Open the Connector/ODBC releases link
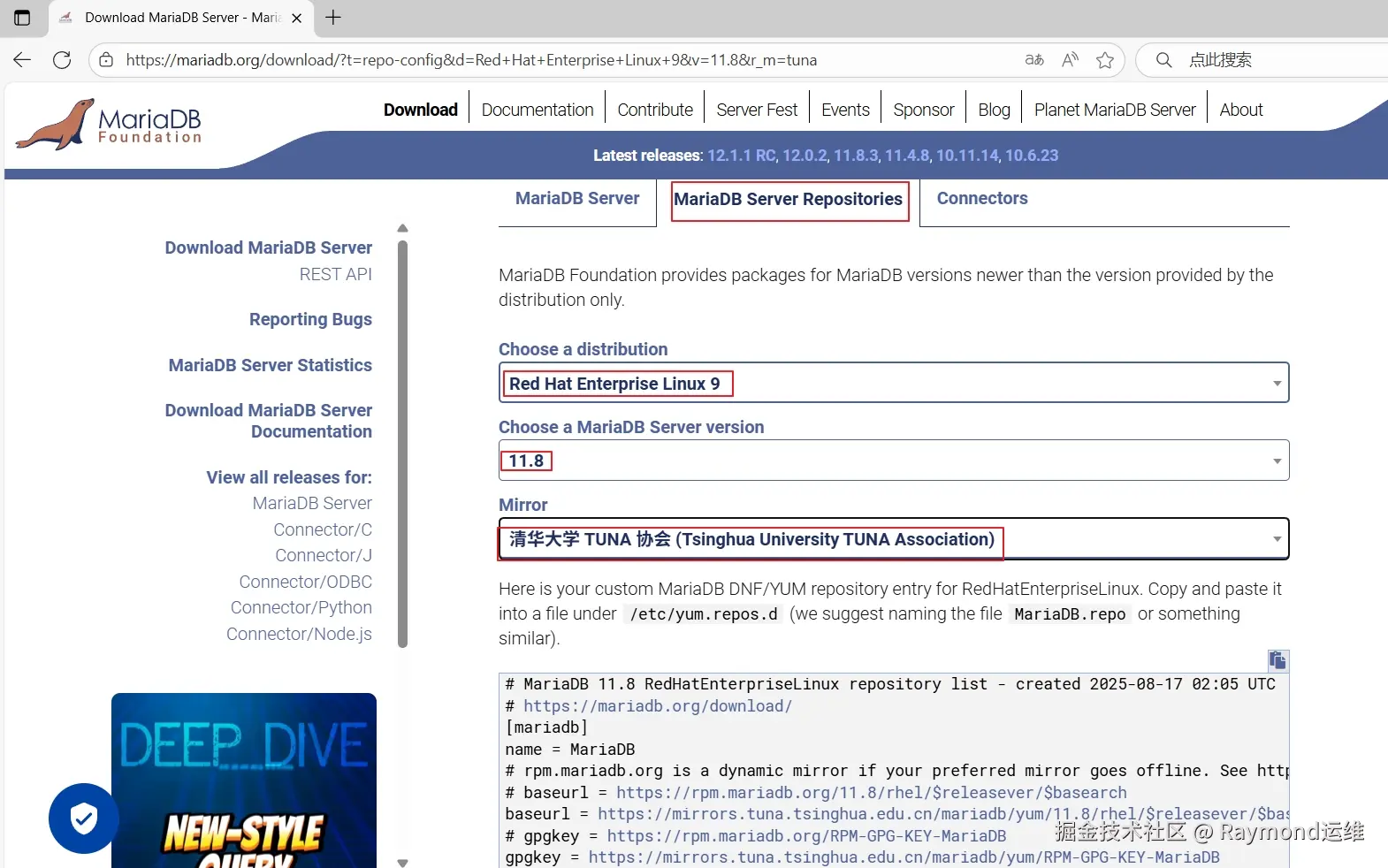The image size is (1388, 868). click(x=306, y=582)
